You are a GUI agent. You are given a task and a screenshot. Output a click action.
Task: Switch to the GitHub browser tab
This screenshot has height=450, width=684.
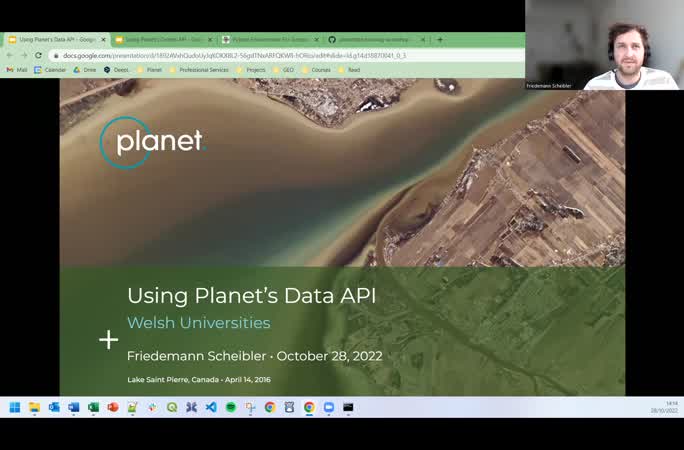(x=375, y=40)
